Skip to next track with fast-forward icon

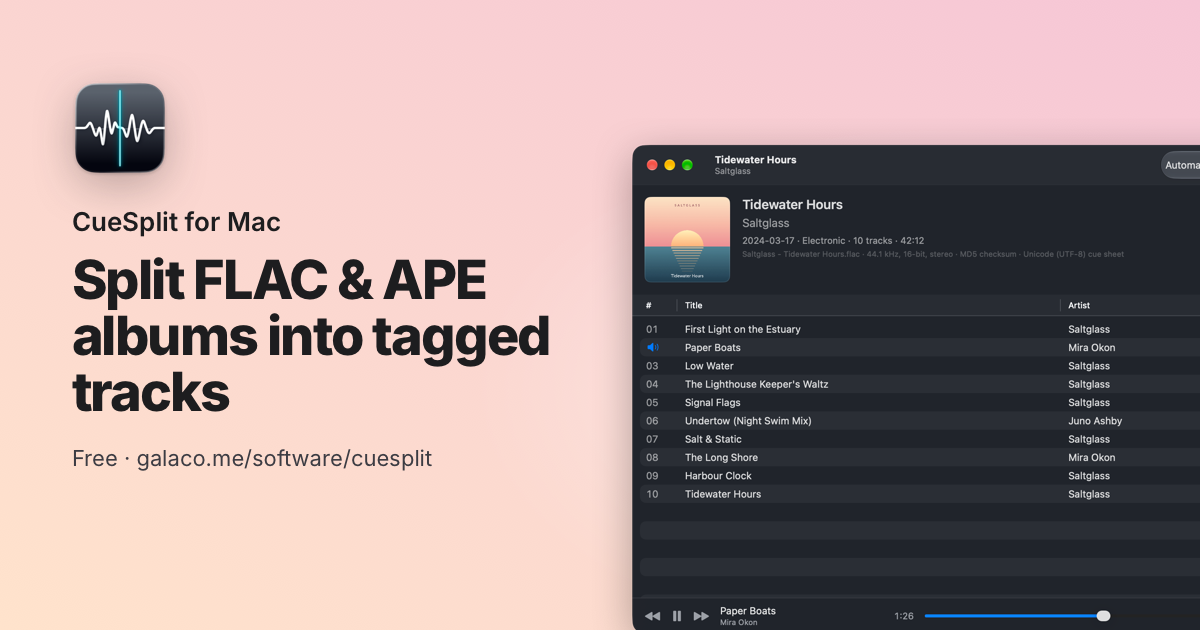702,616
